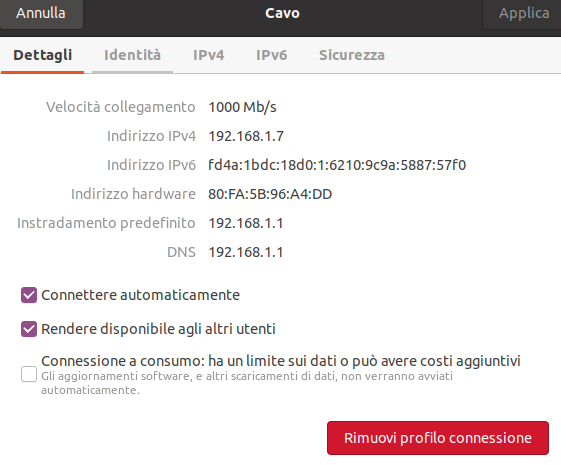Open the IPv4 tab
The image size is (561, 465).
click(209, 55)
